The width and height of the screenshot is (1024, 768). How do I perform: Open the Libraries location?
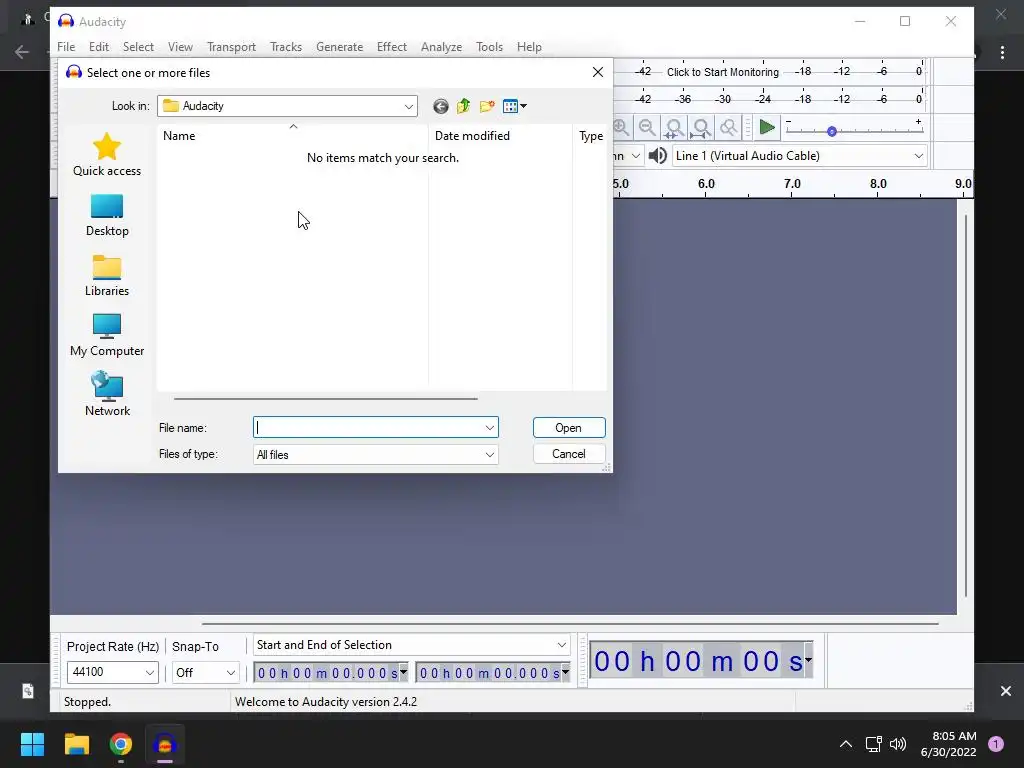[106, 276]
